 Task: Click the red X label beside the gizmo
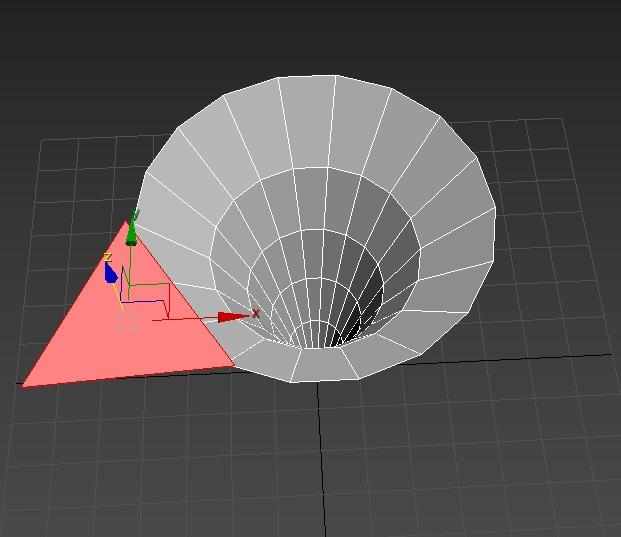256,314
